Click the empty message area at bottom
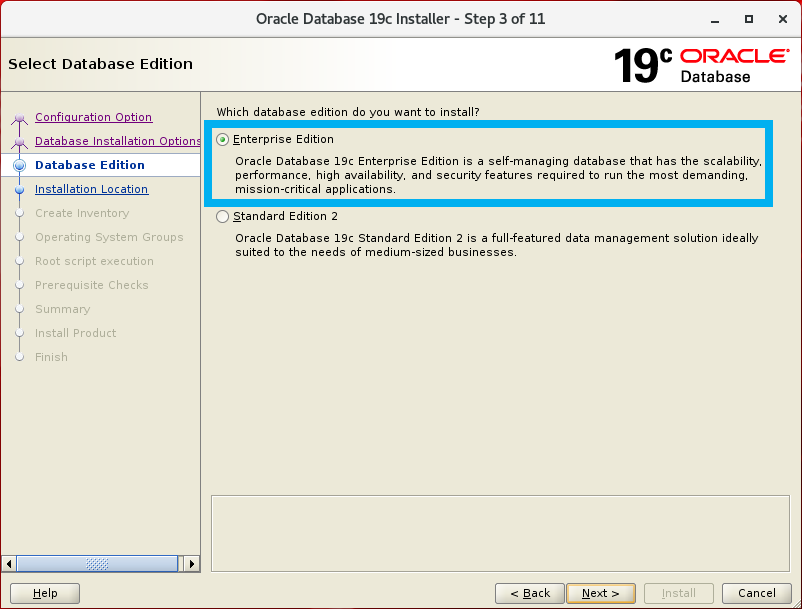Screen dimensions: 802x609 click(x=500, y=533)
